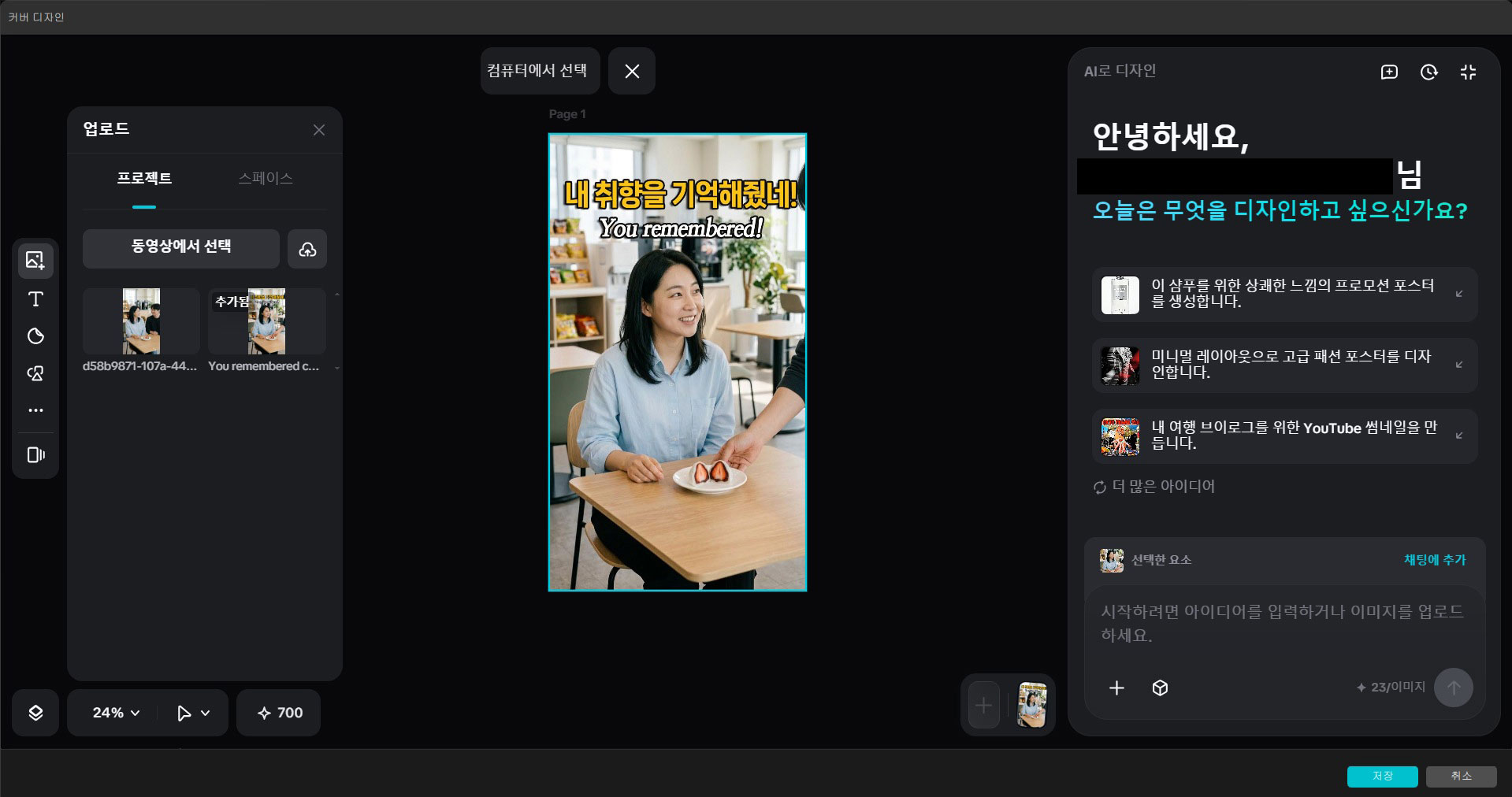Open the layers panel icon
The width and height of the screenshot is (1512, 797).
pyautogui.click(x=35, y=713)
